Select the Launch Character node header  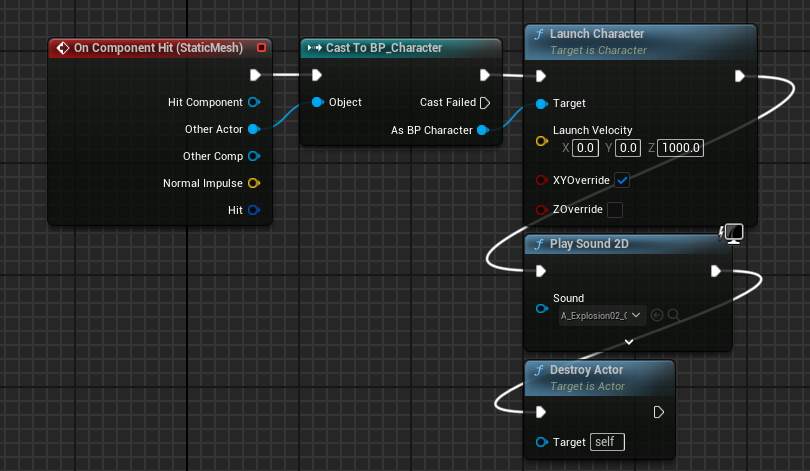641,42
